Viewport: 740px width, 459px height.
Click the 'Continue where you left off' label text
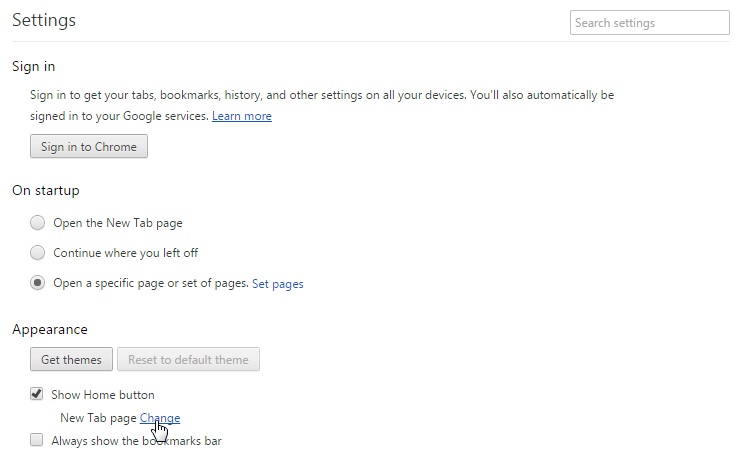(x=125, y=253)
